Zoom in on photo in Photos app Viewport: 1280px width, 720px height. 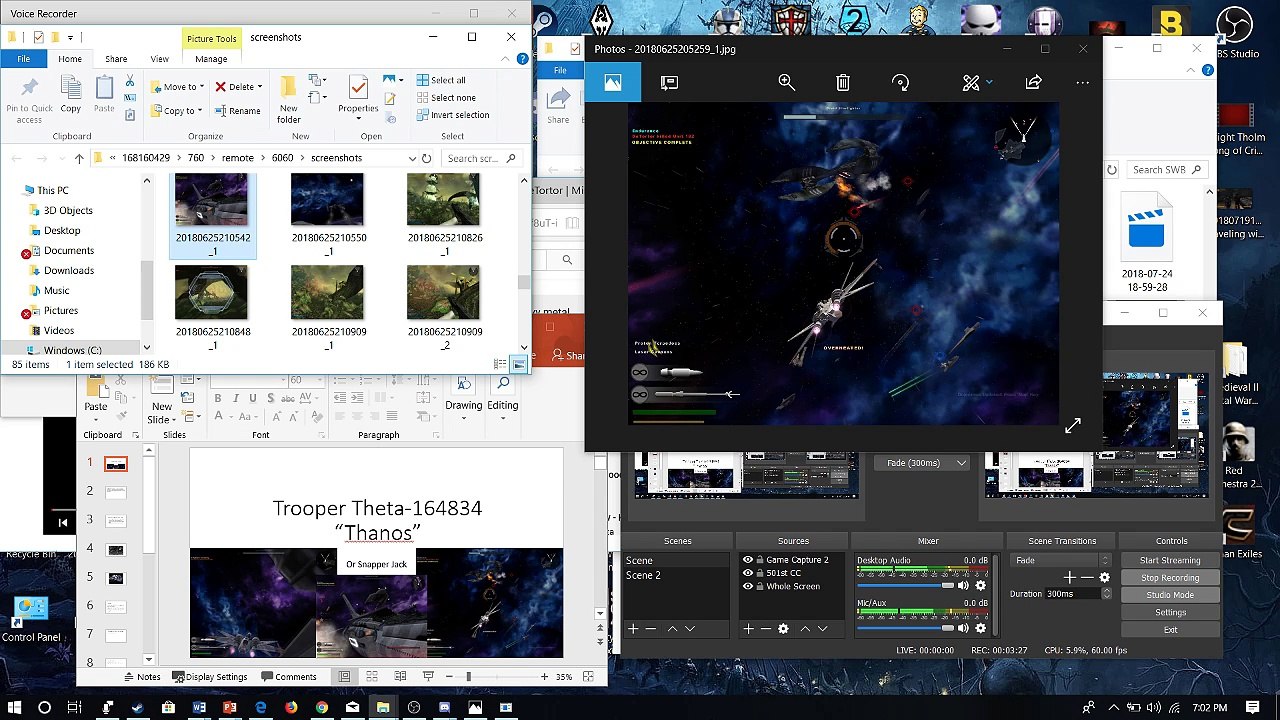(787, 83)
